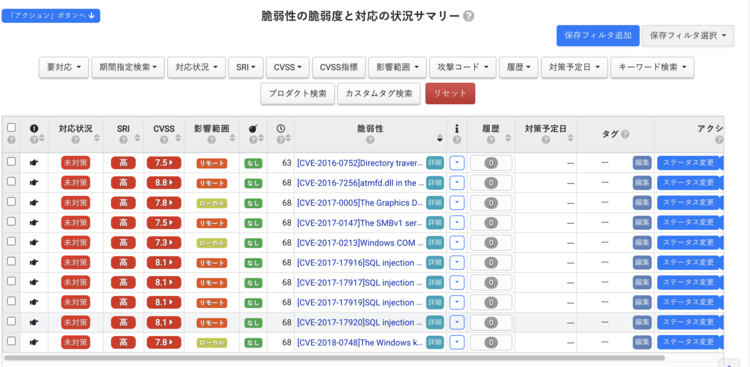Click help icon below header checkbox

click(11, 140)
